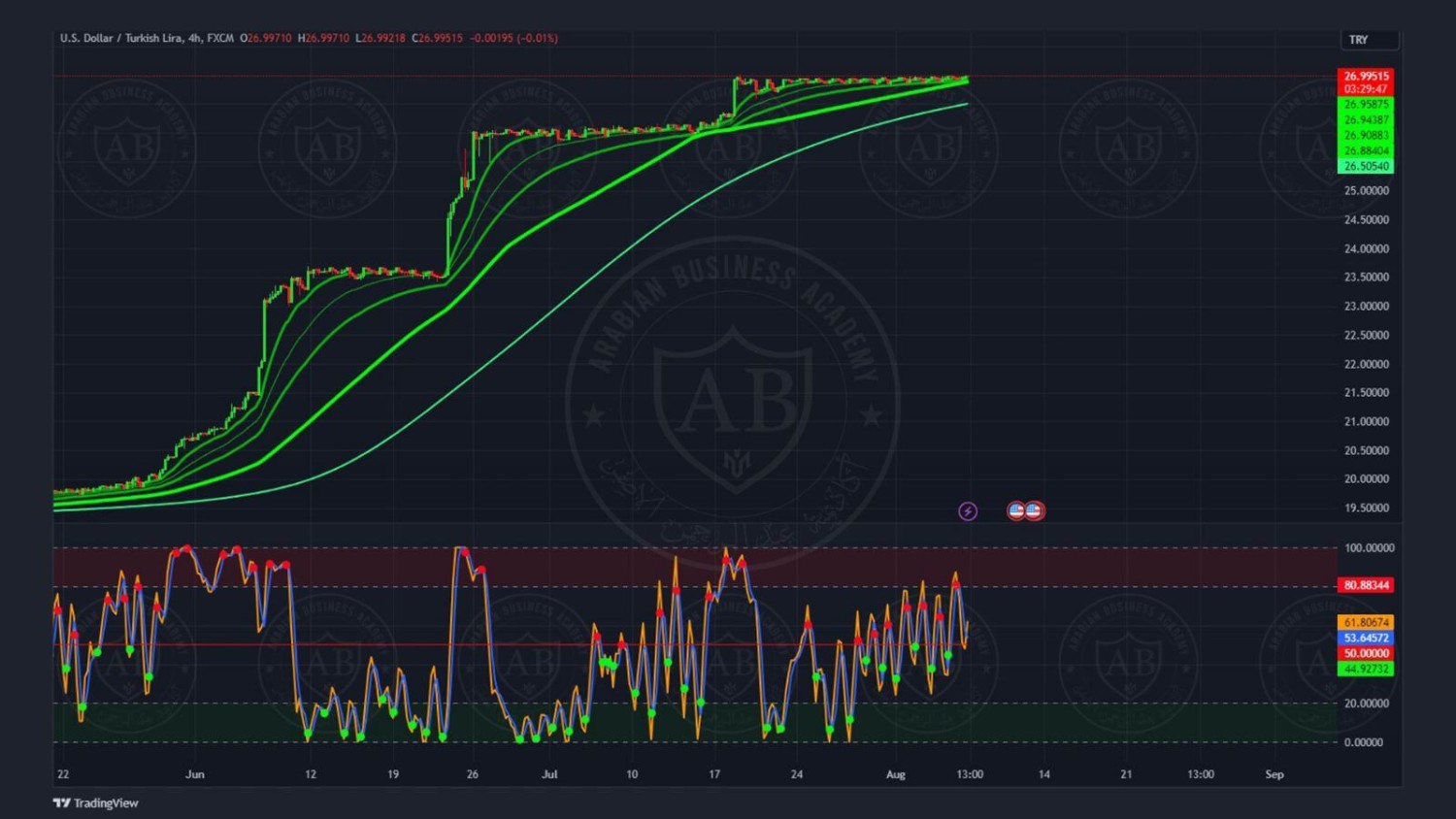Image resolution: width=1456 pixels, height=819 pixels.
Task: Click the 19 date on time axis
Action: click(393, 774)
